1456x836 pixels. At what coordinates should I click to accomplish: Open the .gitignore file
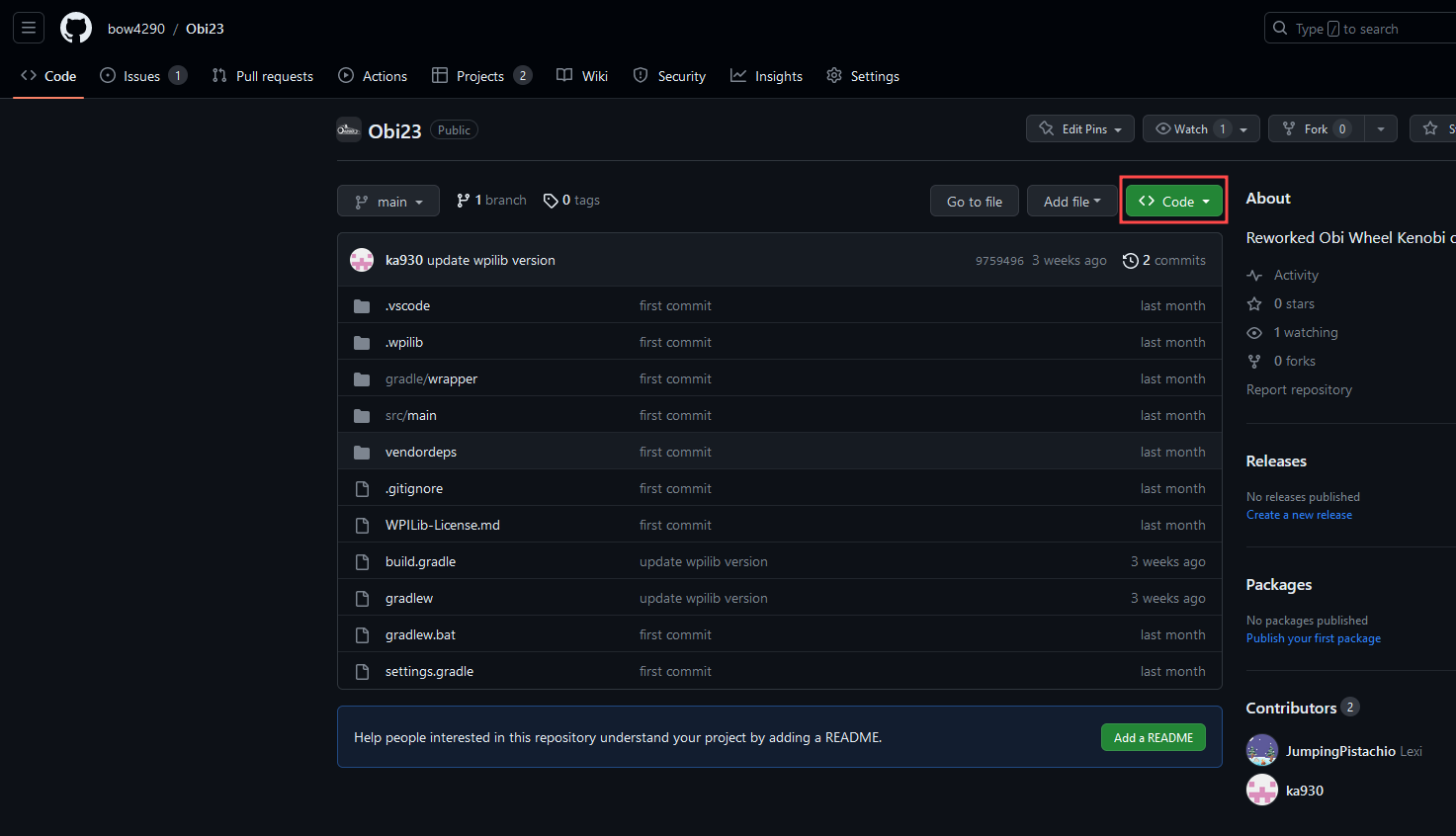(414, 488)
